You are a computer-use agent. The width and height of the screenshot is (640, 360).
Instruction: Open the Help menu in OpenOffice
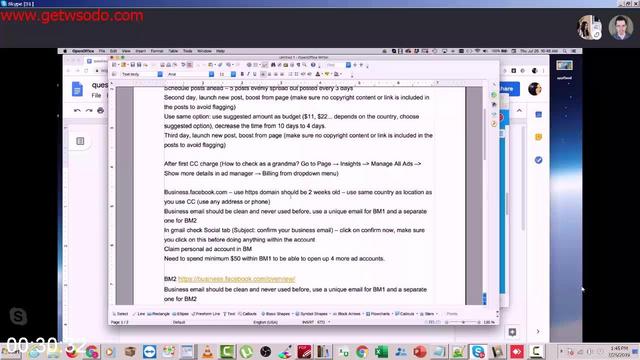(220, 51)
